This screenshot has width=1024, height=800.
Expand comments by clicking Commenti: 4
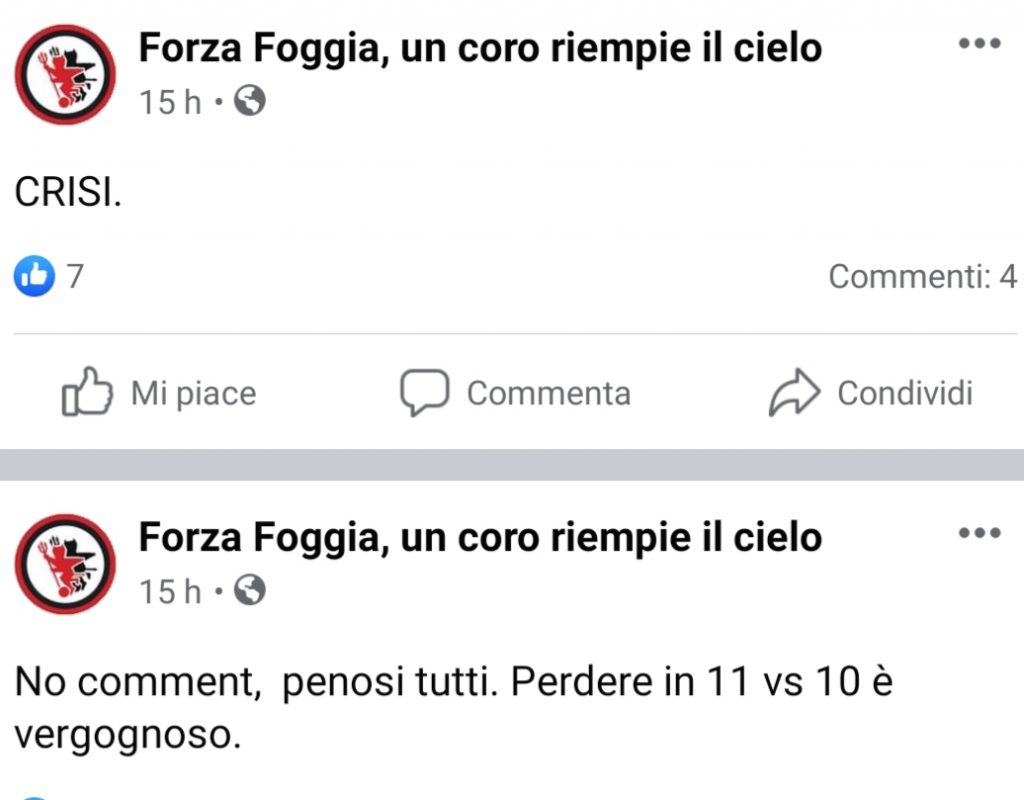coord(922,276)
